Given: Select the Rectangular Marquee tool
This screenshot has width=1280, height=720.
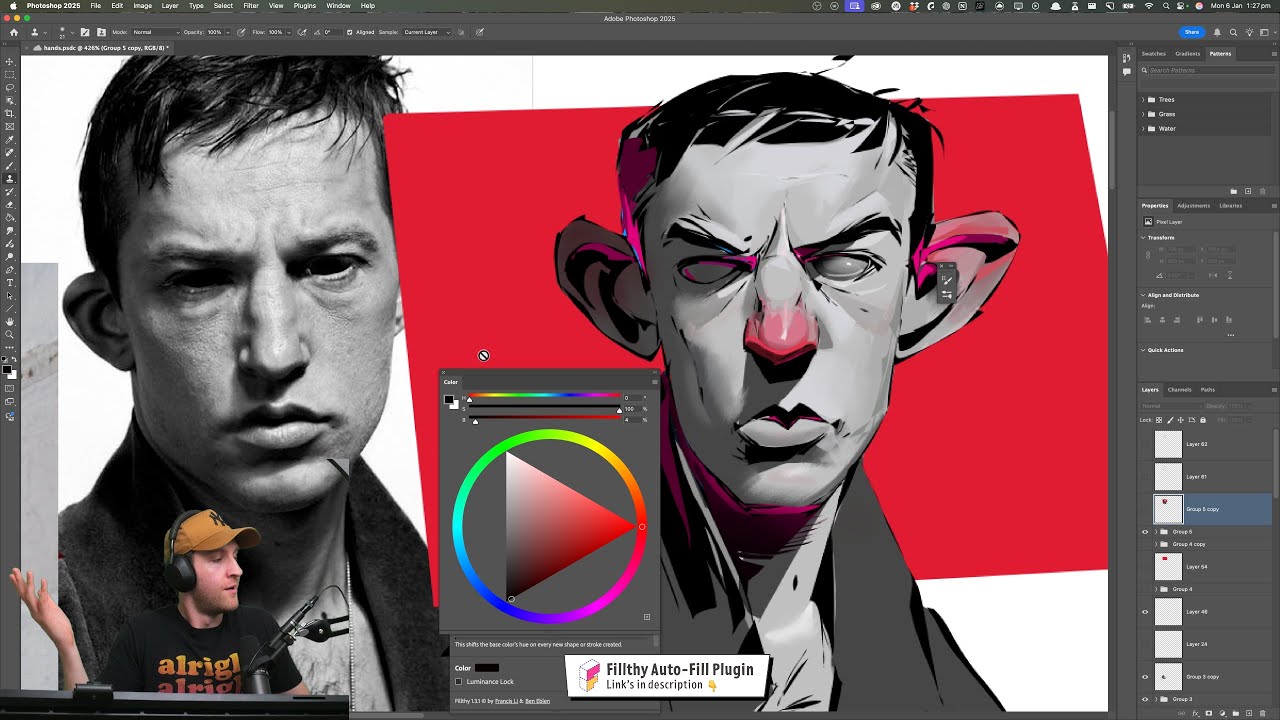Looking at the screenshot, I should coord(10,75).
